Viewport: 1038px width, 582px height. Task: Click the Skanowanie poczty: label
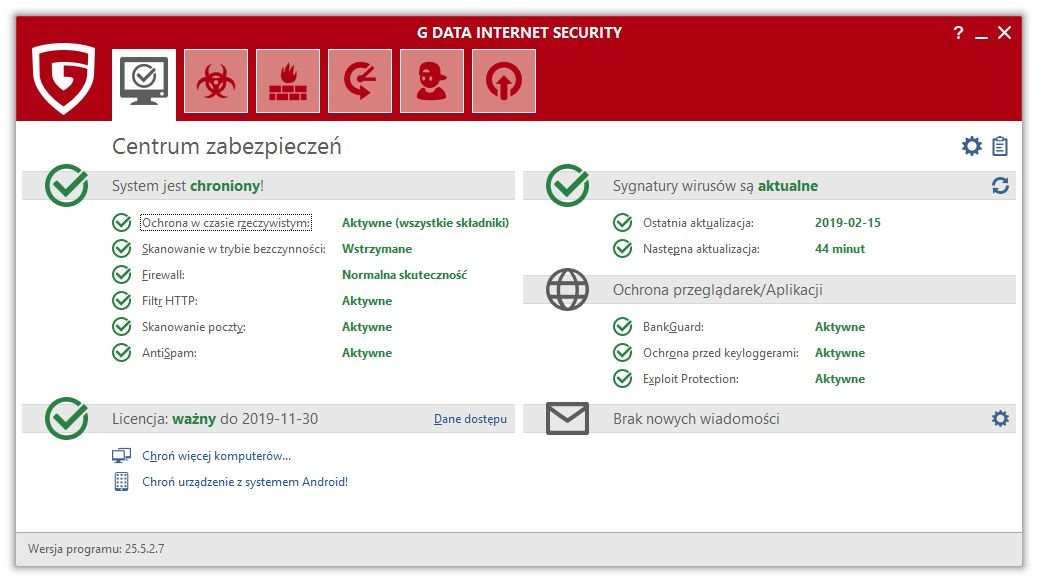click(193, 326)
